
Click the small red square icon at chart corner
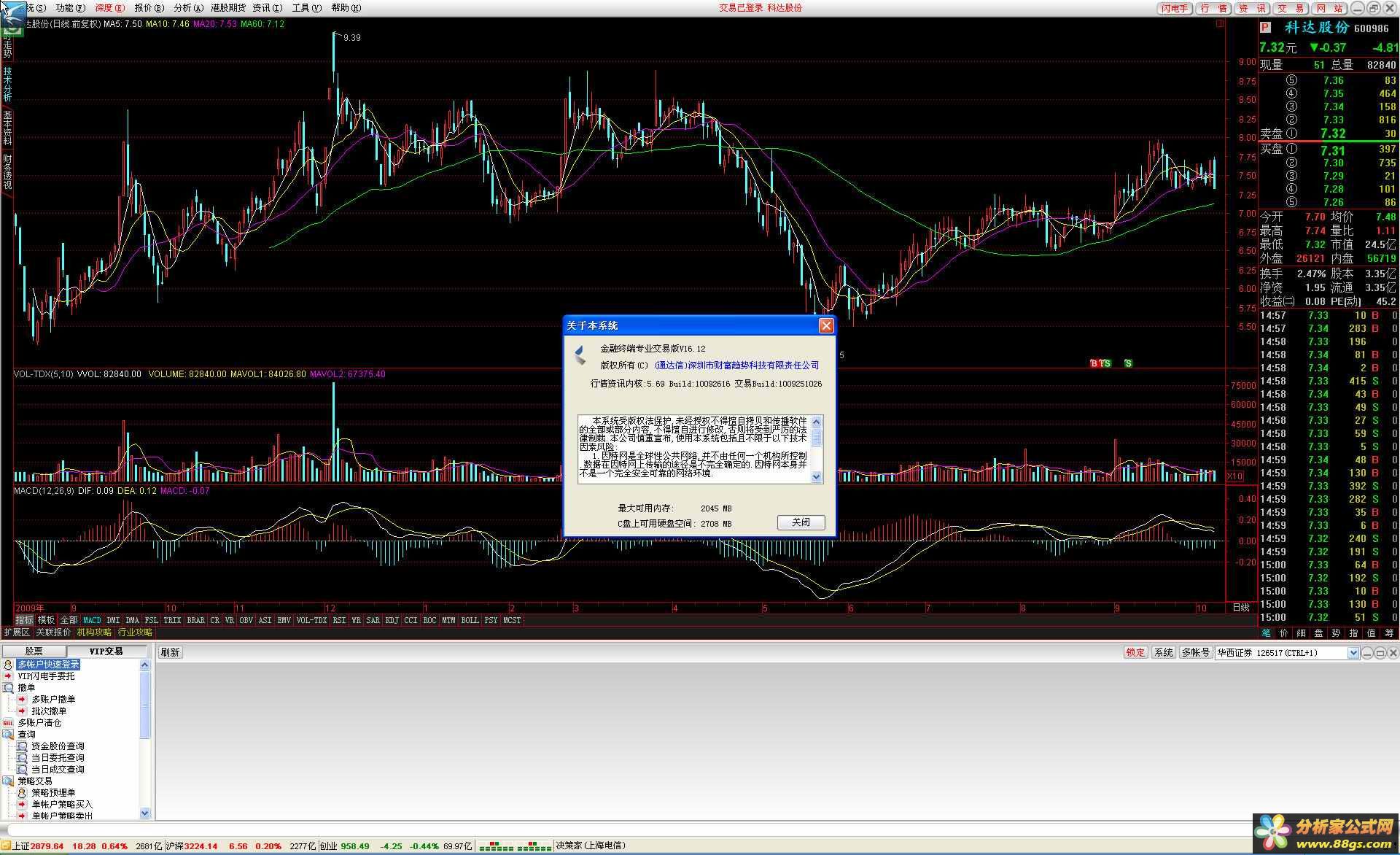[1220, 24]
